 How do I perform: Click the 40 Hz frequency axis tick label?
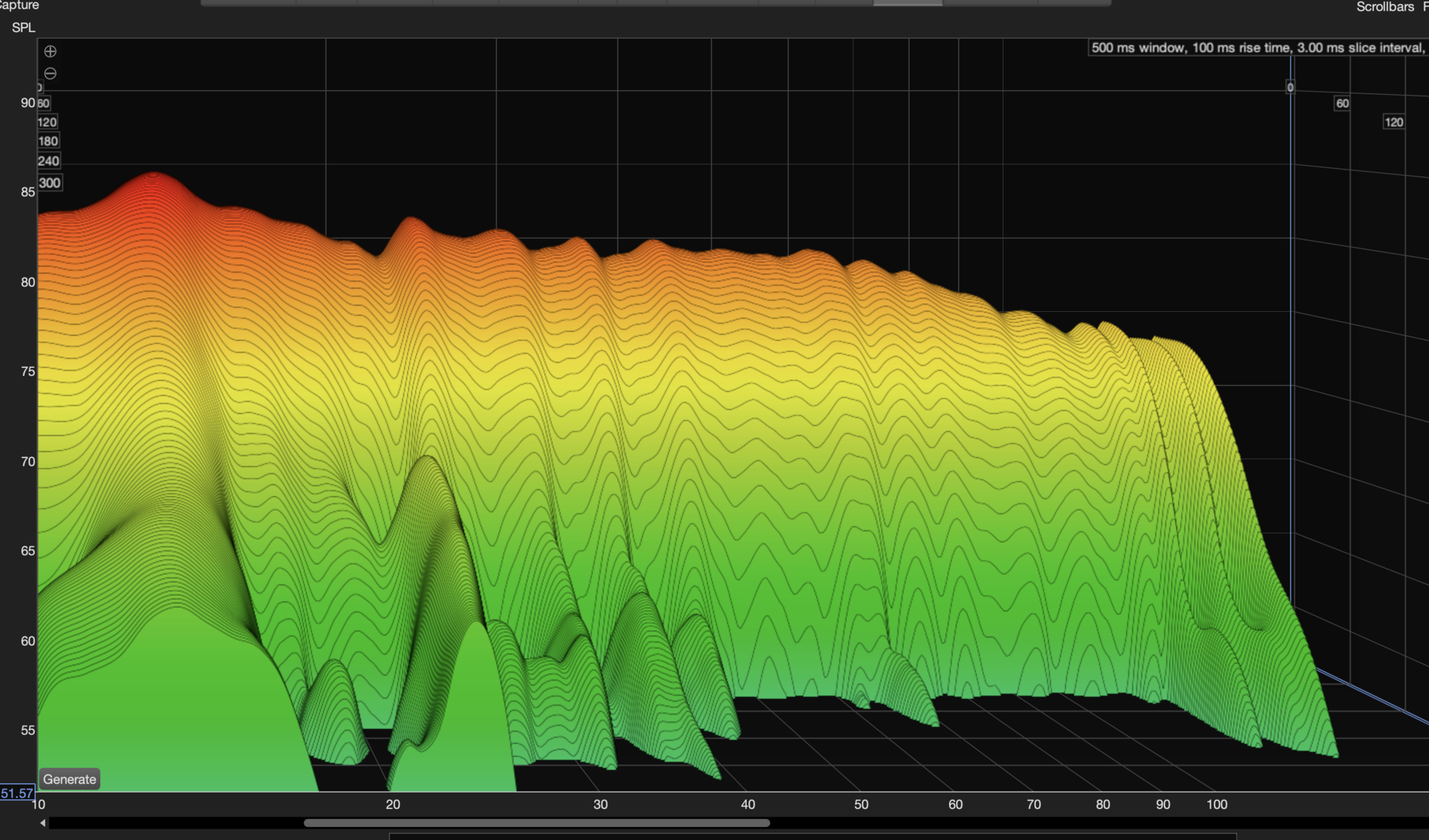(748, 804)
